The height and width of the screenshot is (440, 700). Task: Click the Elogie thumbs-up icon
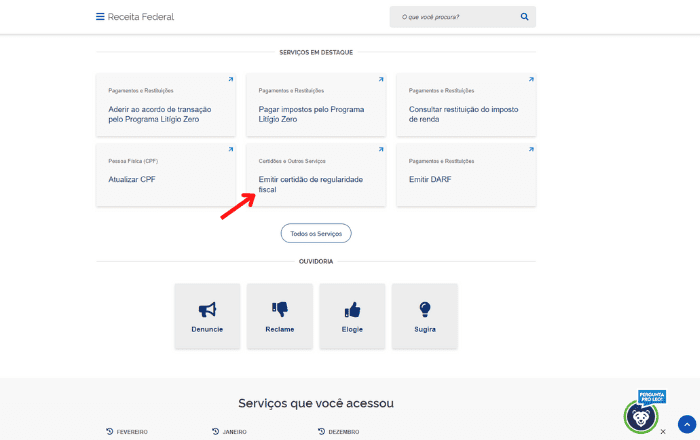pyautogui.click(x=352, y=310)
